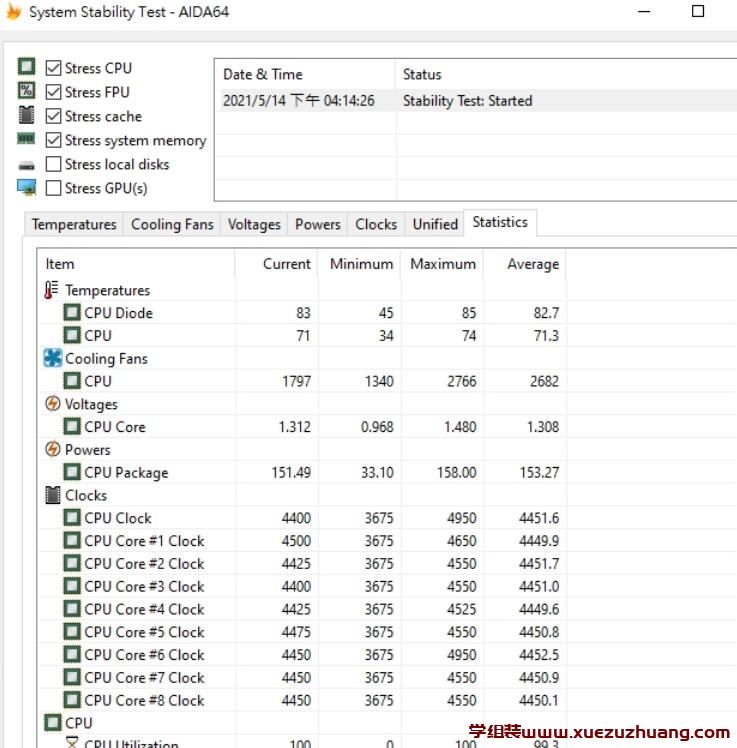Click the Temperatures thermometer icon

click(x=51, y=290)
